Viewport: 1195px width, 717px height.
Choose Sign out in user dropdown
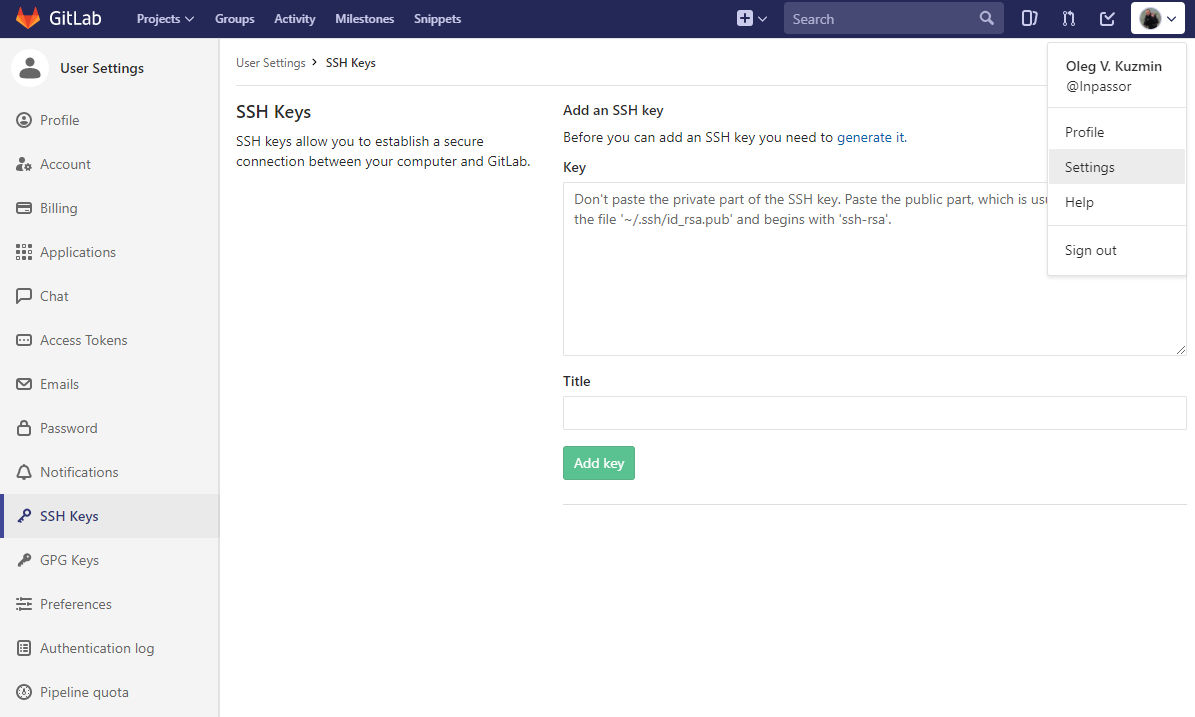coord(1117,250)
